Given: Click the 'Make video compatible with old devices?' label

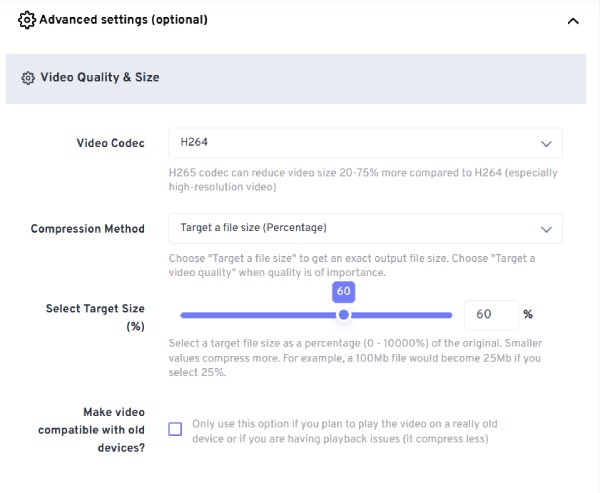Looking at the screenshot, I should [x=91, y=429].
